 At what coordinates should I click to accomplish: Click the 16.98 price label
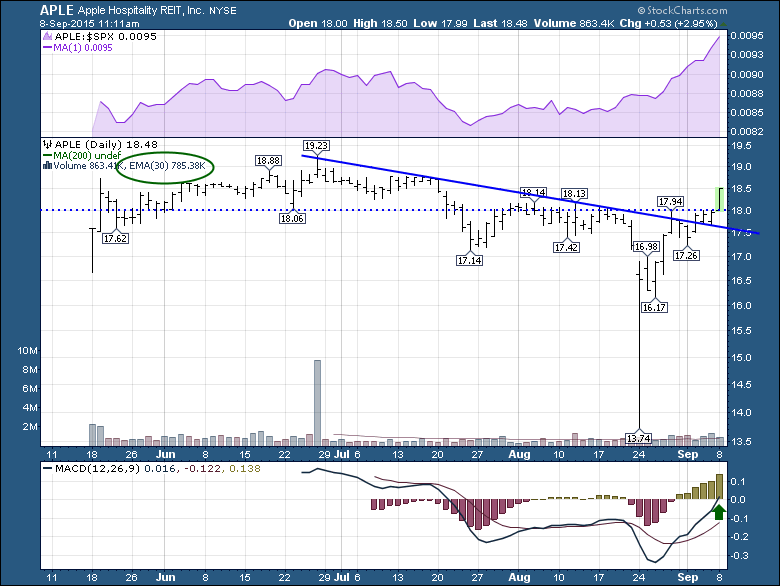(646, 247)
